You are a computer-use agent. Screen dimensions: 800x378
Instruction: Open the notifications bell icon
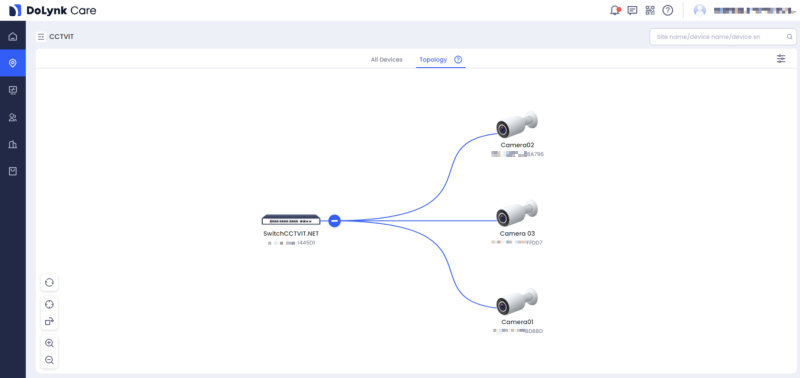(x=615, y=10)
